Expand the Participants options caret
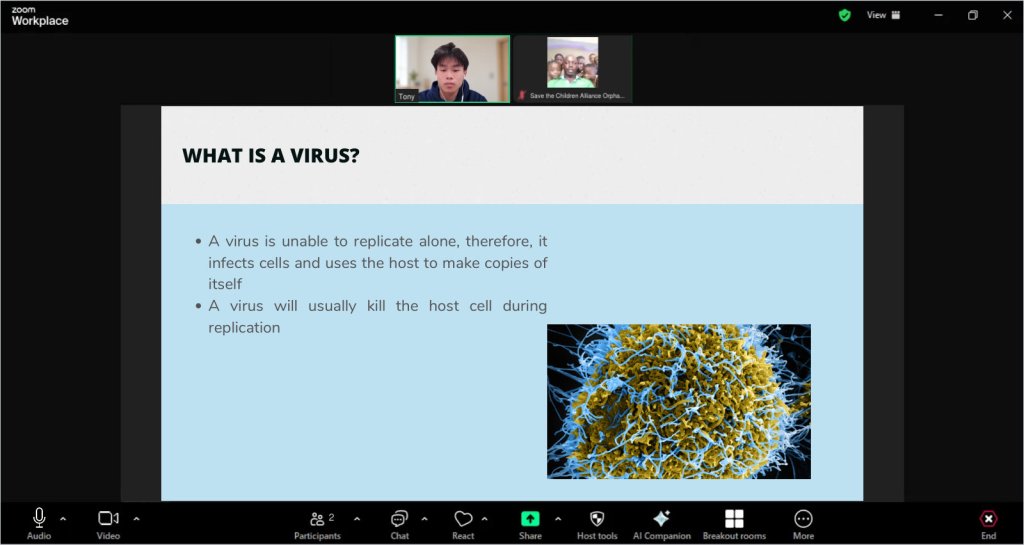The height and width of the screenshot is (545, 1024). pyautogui.click(x=357, y=519)
